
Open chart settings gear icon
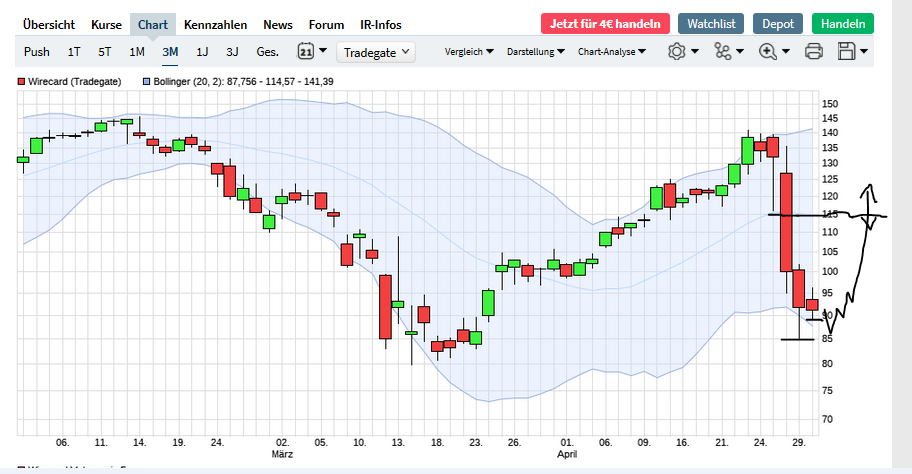677,51
